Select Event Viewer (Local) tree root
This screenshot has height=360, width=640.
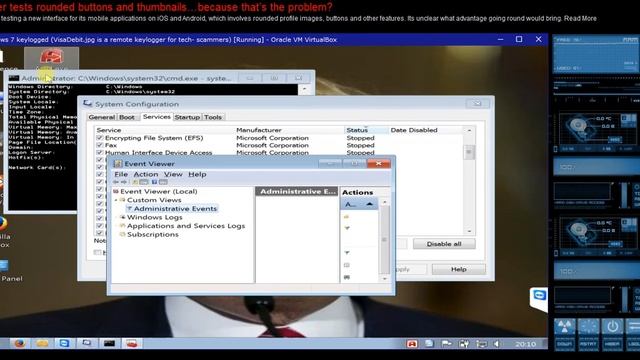(158, 191)
